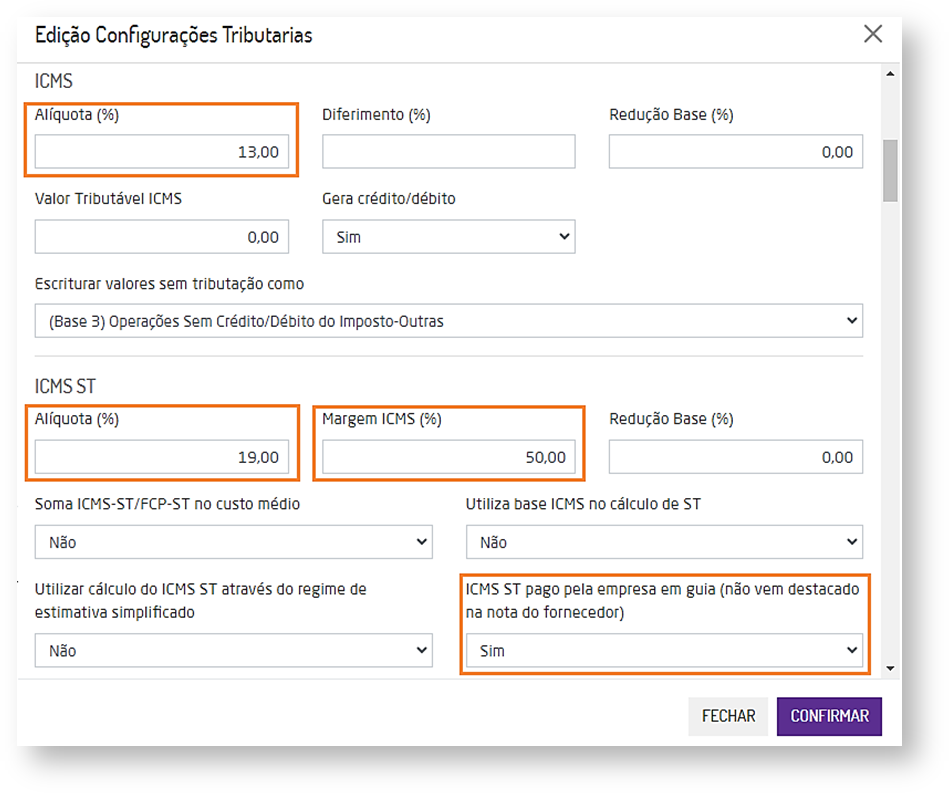The width and height of the screenshot is (950, 794).
Task: Expand Escriturar valores sem tributação dropdown
Action: coord(448,321)
